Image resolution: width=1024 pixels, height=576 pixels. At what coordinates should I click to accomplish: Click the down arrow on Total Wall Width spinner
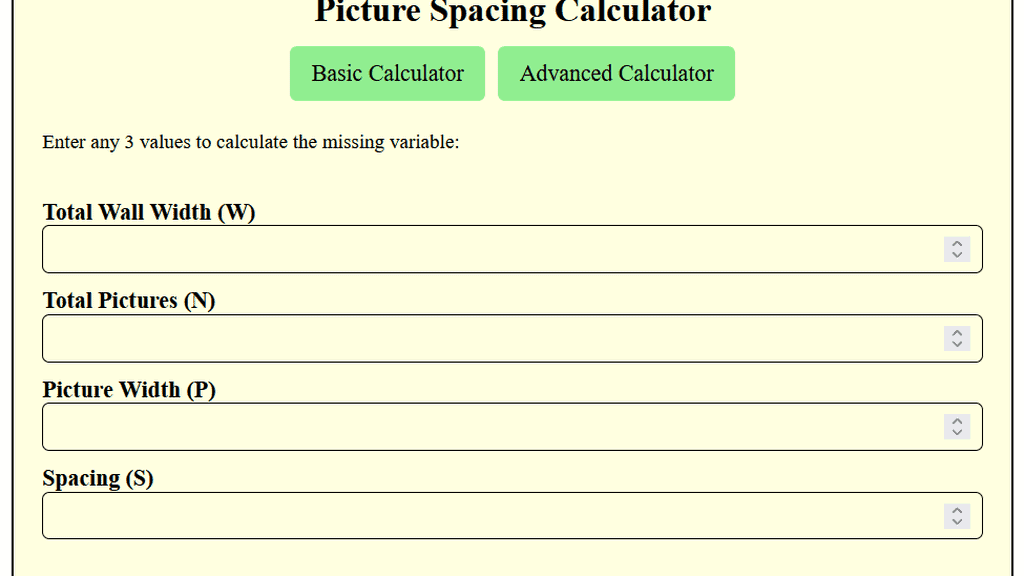click(x=957, y=255)
